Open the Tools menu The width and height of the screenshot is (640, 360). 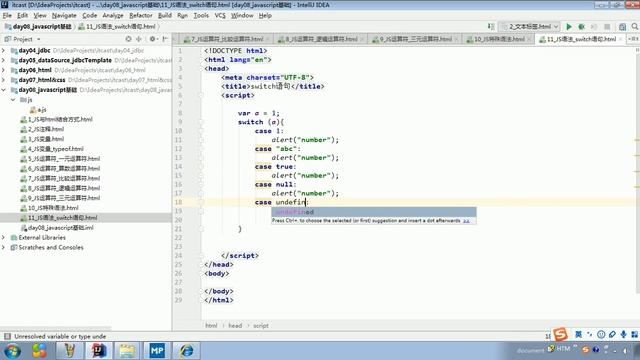(201, 16)
